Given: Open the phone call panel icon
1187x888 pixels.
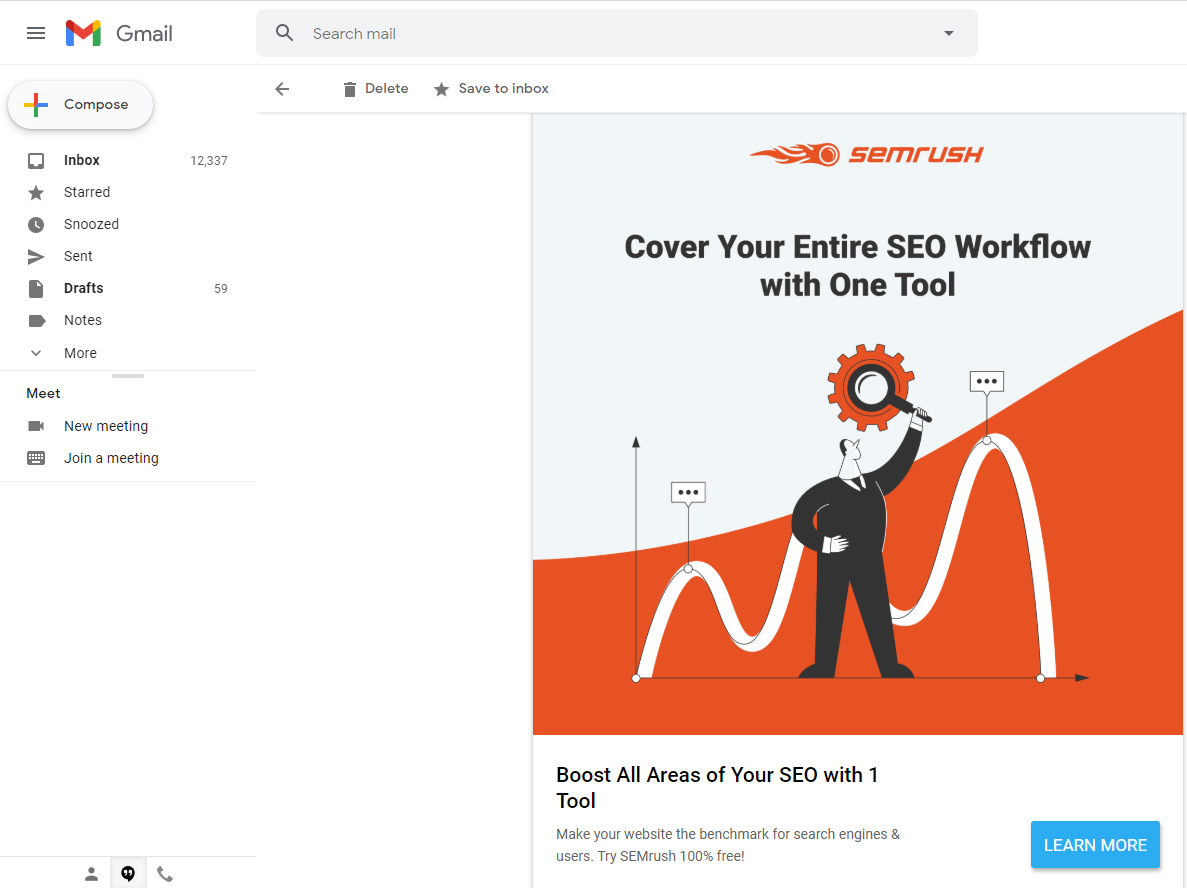Looking at the screenshot, I should coord(165,872).
